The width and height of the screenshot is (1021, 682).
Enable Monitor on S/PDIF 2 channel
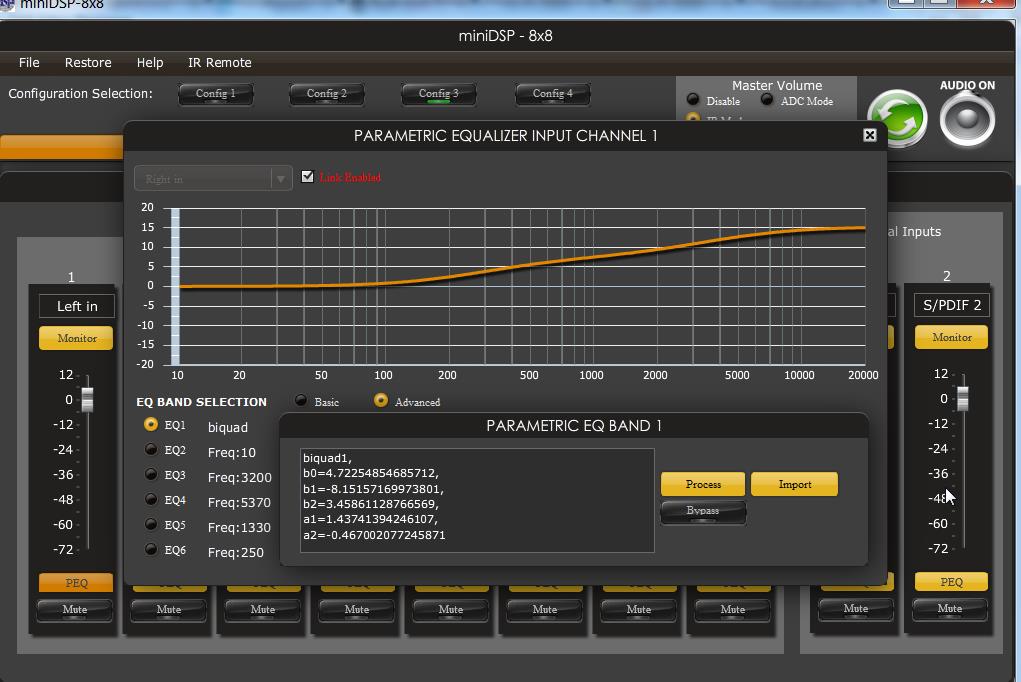[951, 337]
